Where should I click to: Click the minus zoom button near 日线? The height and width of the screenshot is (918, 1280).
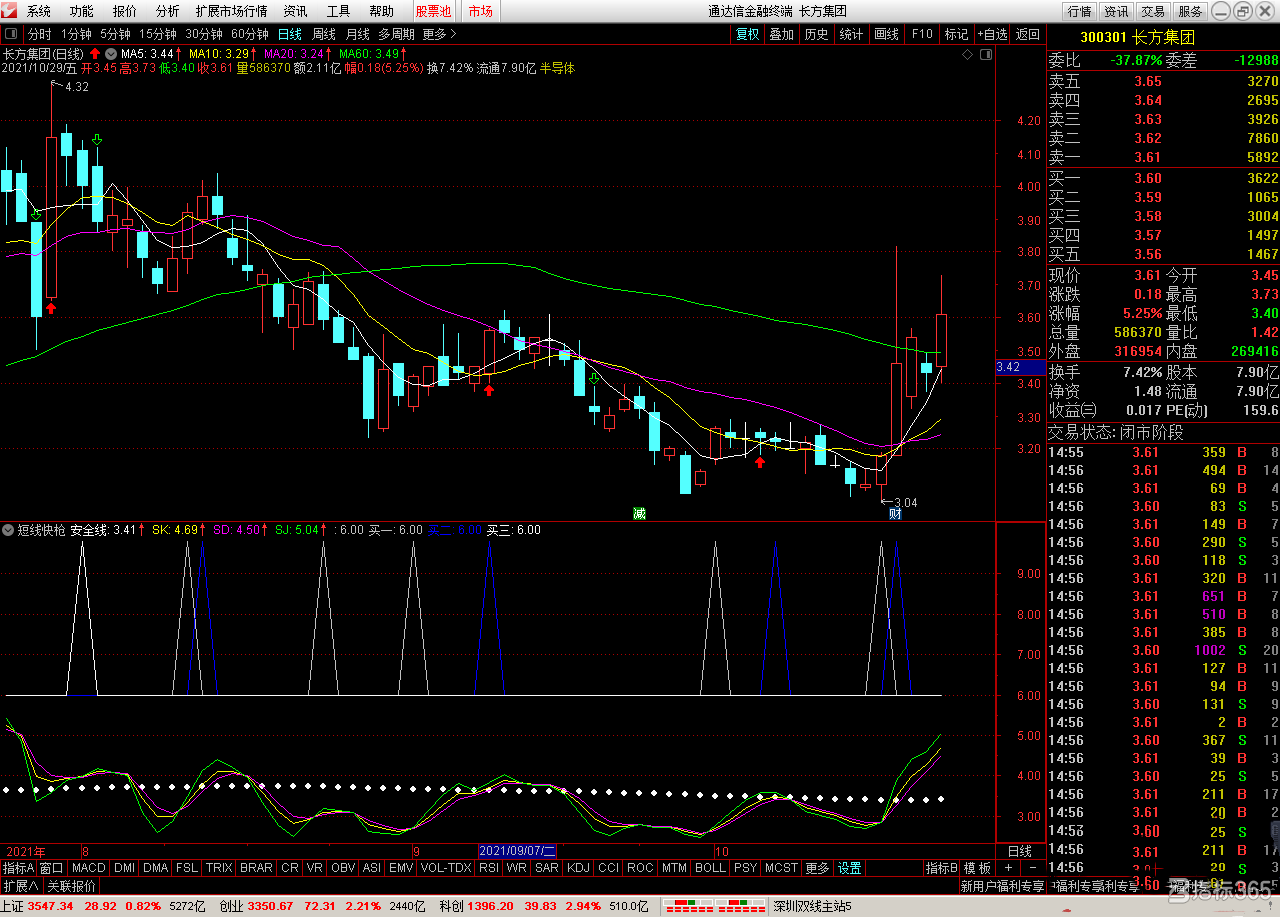tap(1033, 868)
